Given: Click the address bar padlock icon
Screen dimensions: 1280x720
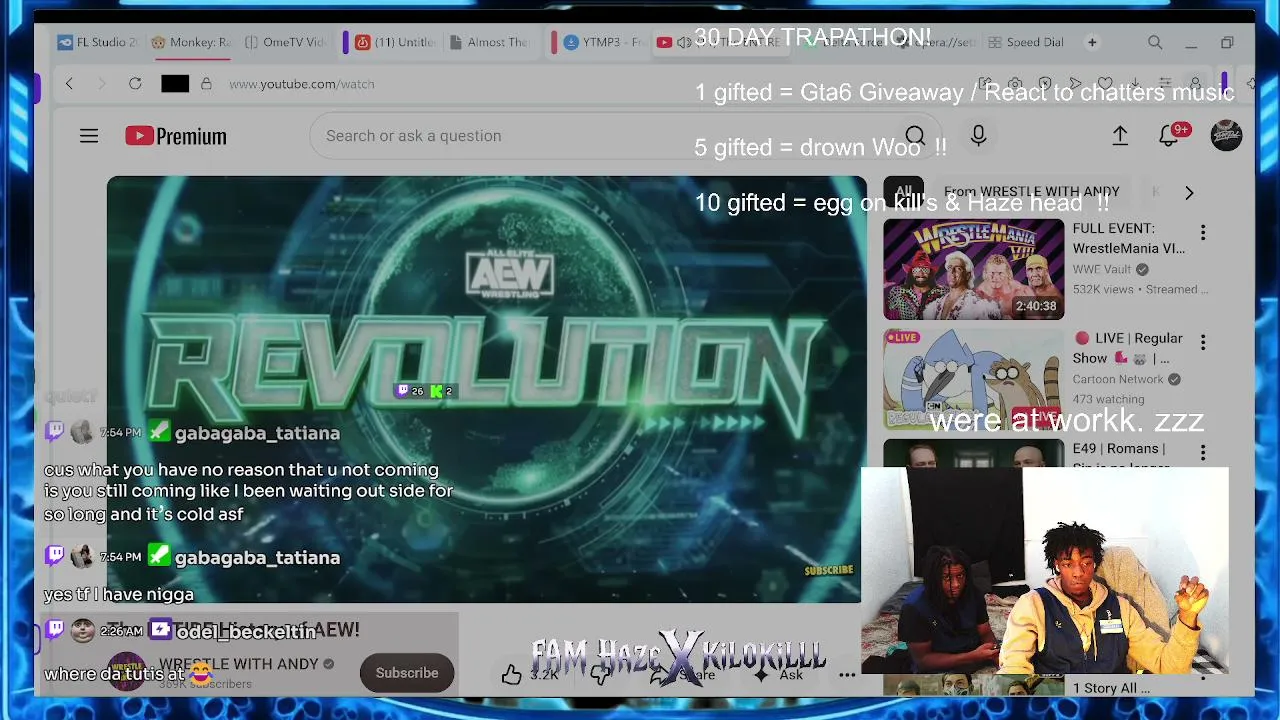Looking at the screenshot, I should [x=206, y=84].
